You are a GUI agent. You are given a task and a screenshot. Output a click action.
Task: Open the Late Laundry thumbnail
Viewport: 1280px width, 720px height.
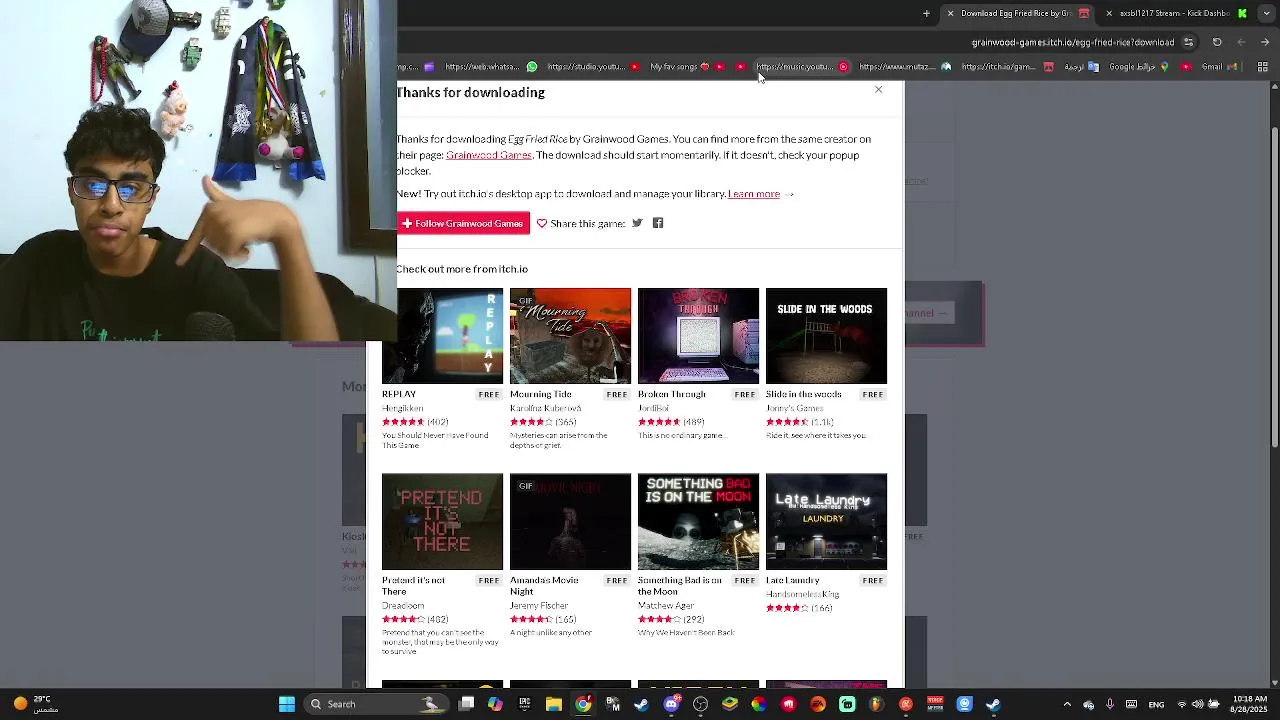tap(826, 522)
